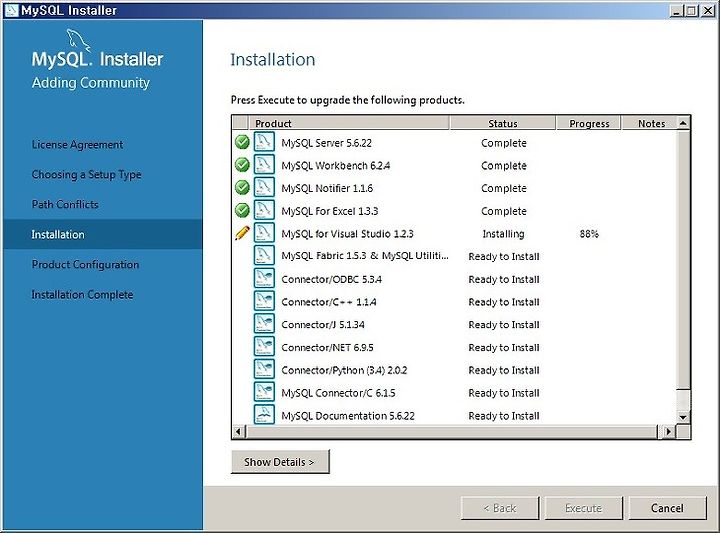The width and height of the screenshot is (720, 533).
Task: Select the Connector/C++ 1.1.4 name
Action: [329, 302]
